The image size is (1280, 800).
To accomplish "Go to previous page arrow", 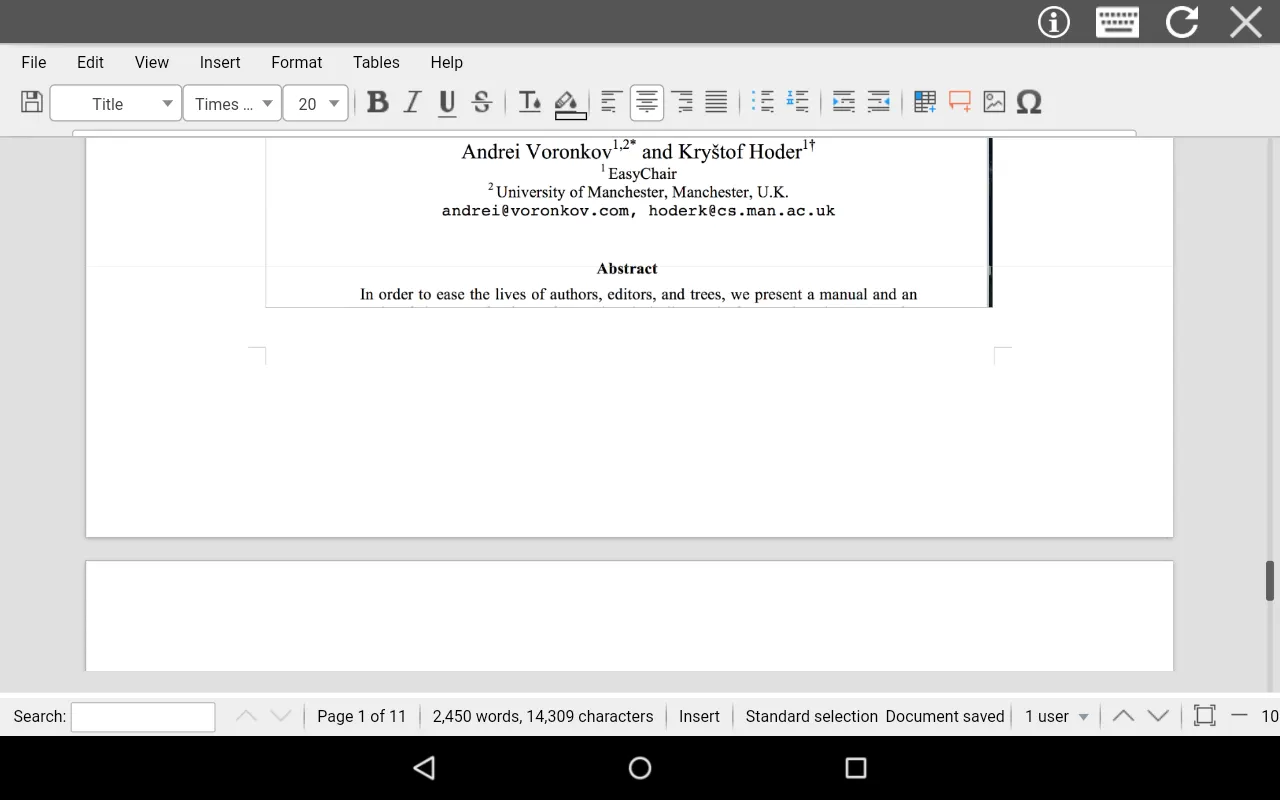I will click(1123, 716).
